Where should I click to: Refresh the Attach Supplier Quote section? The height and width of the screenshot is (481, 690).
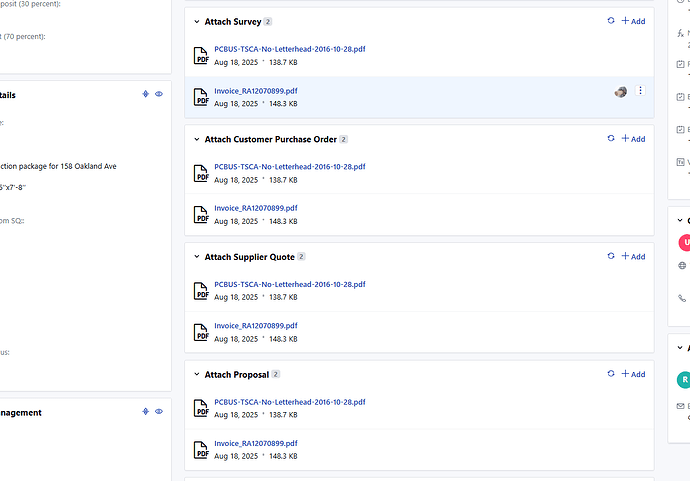point(611,257)
